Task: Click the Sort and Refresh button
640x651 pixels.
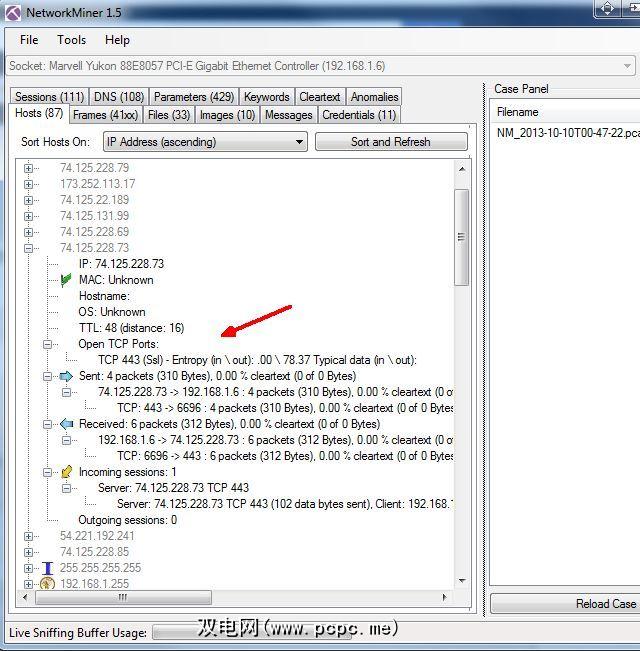Action: pyautogui.click(x=391, y=142)
